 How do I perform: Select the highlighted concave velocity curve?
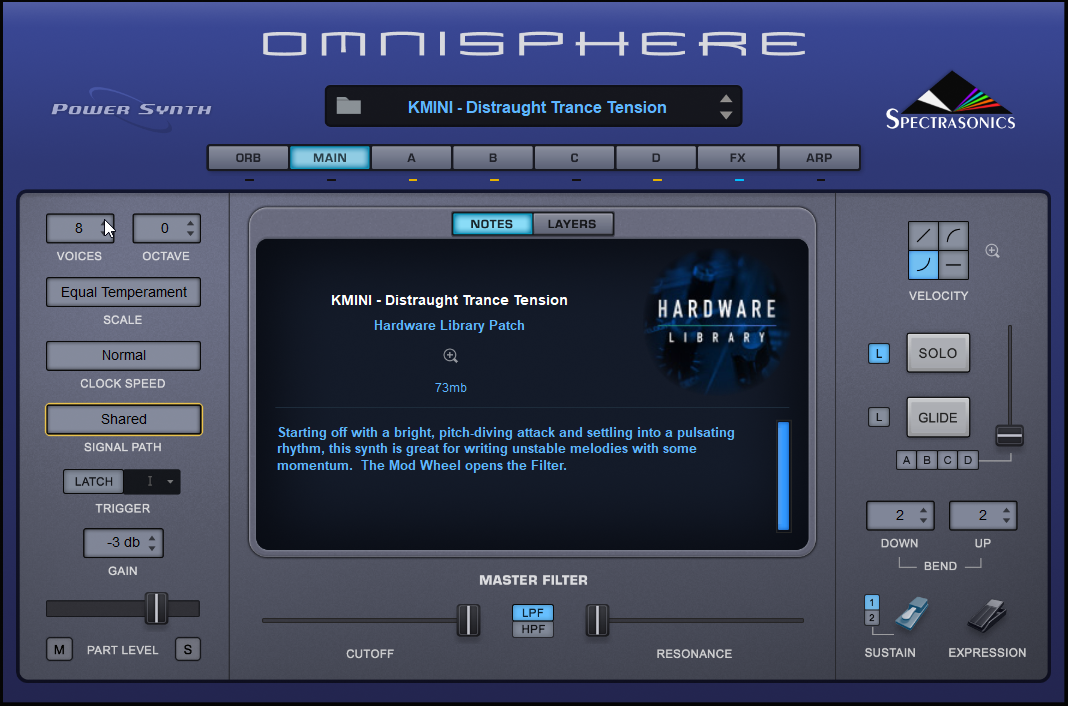[x=923, y=265]
